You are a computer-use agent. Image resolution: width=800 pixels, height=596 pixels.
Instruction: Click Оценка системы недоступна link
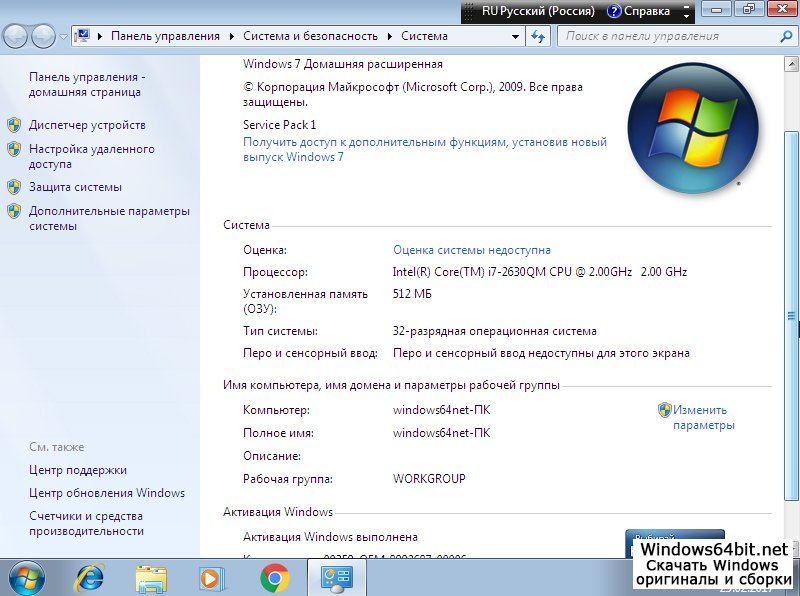471,250
